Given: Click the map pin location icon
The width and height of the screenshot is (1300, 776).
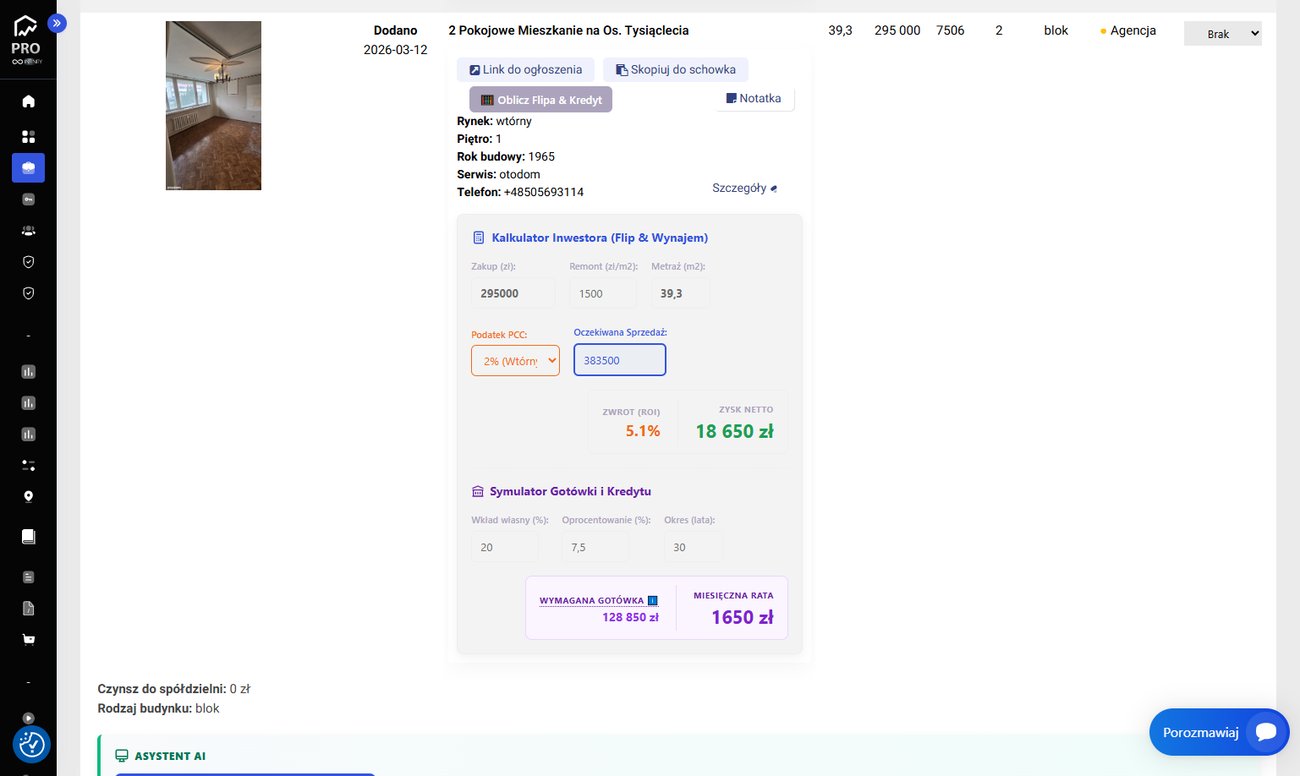Looking at the screenshot, I should 28,496.
